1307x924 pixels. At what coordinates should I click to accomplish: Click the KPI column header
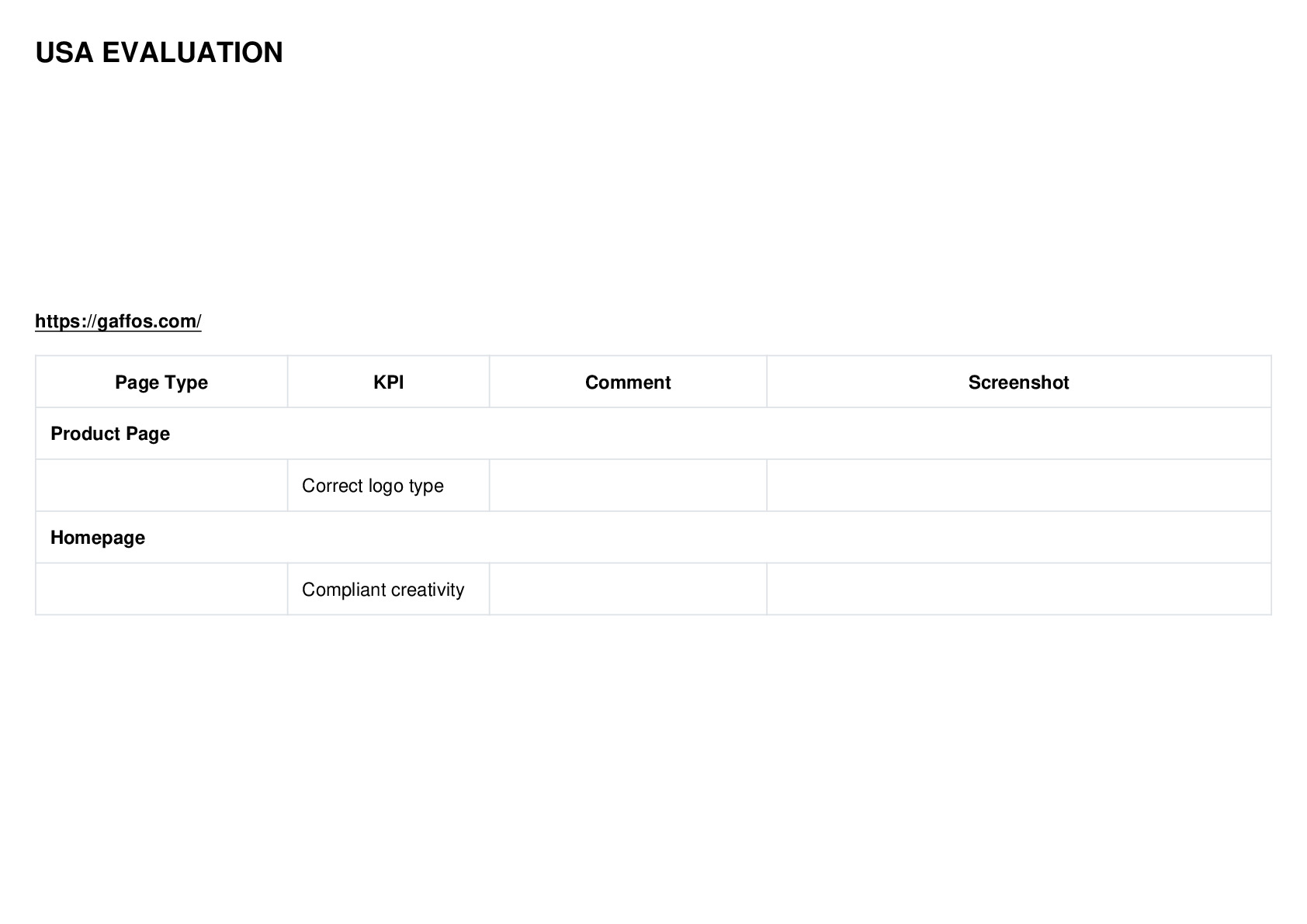(x=388, y=382)
